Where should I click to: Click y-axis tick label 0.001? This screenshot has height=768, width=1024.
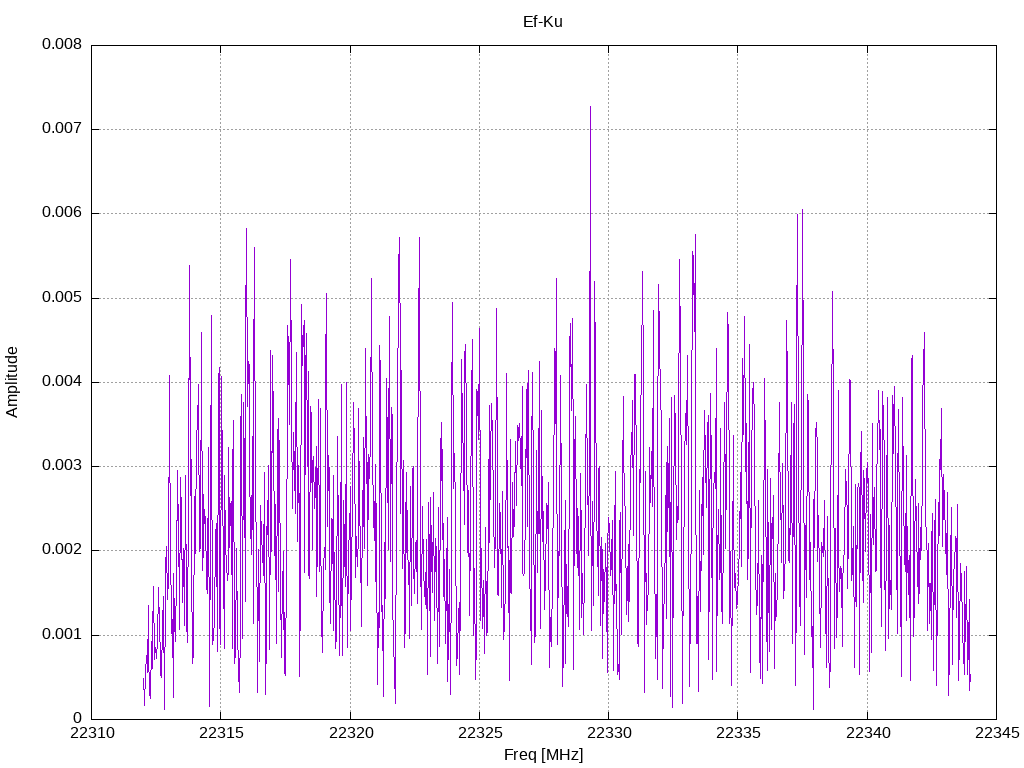pos(62,635)
